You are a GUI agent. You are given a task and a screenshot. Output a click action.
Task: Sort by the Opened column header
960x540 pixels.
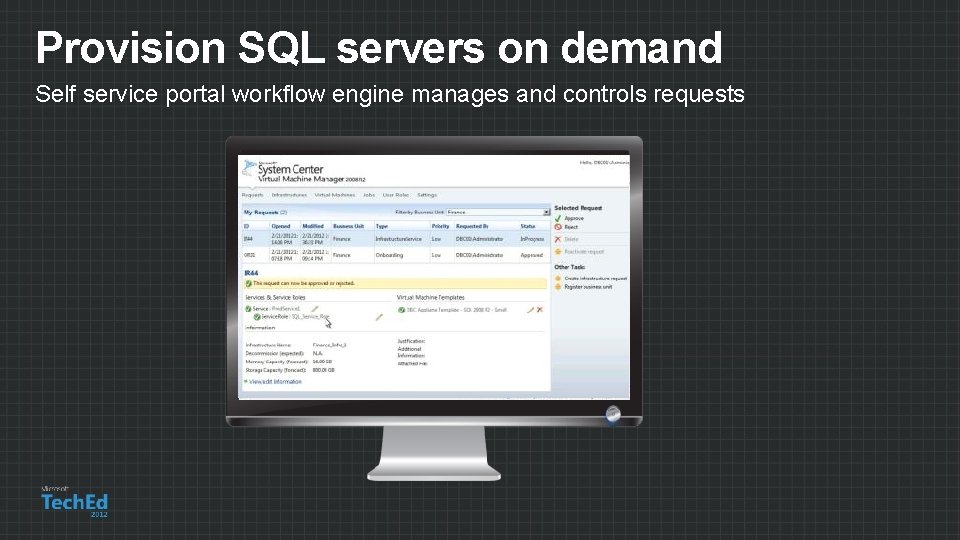(281, 226)
